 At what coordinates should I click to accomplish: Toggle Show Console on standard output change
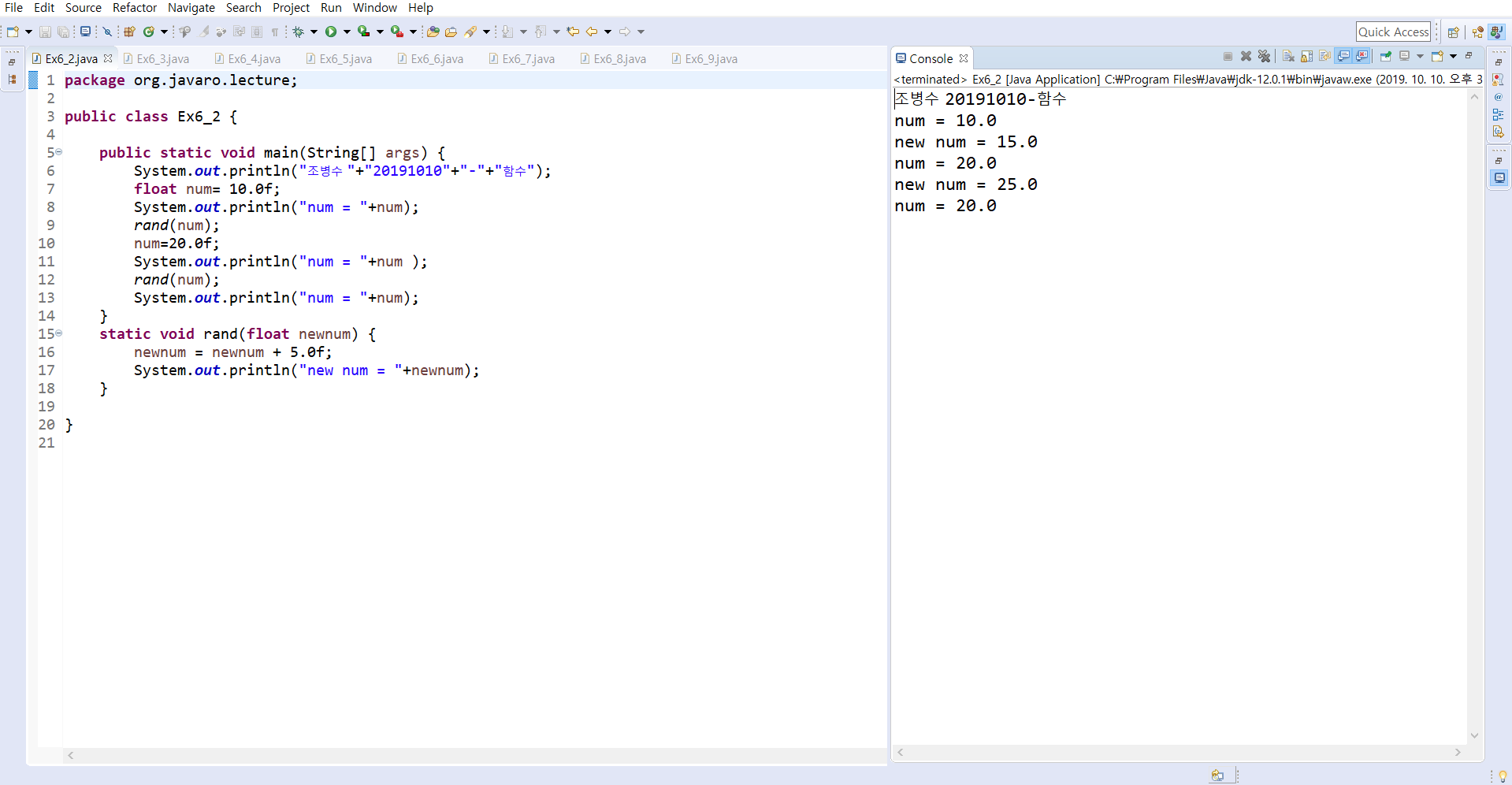point(1344,57)
